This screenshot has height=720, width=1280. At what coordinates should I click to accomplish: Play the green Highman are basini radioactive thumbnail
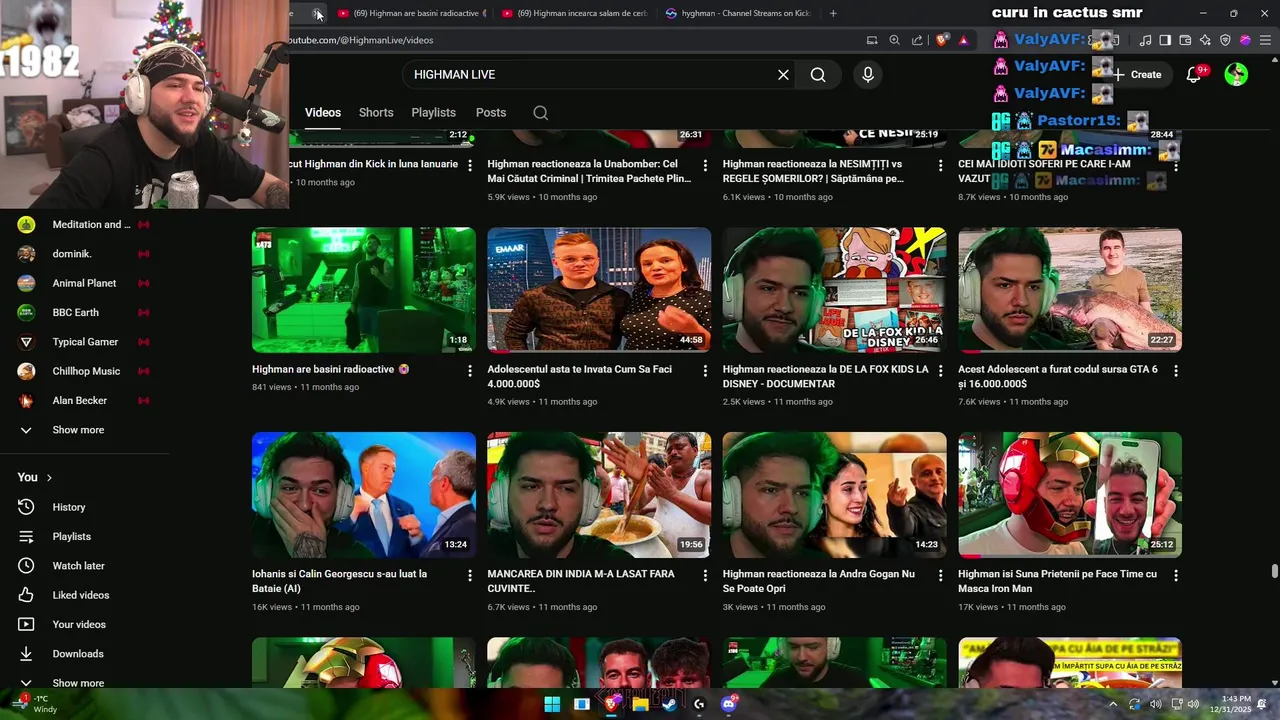pos(364,290)
